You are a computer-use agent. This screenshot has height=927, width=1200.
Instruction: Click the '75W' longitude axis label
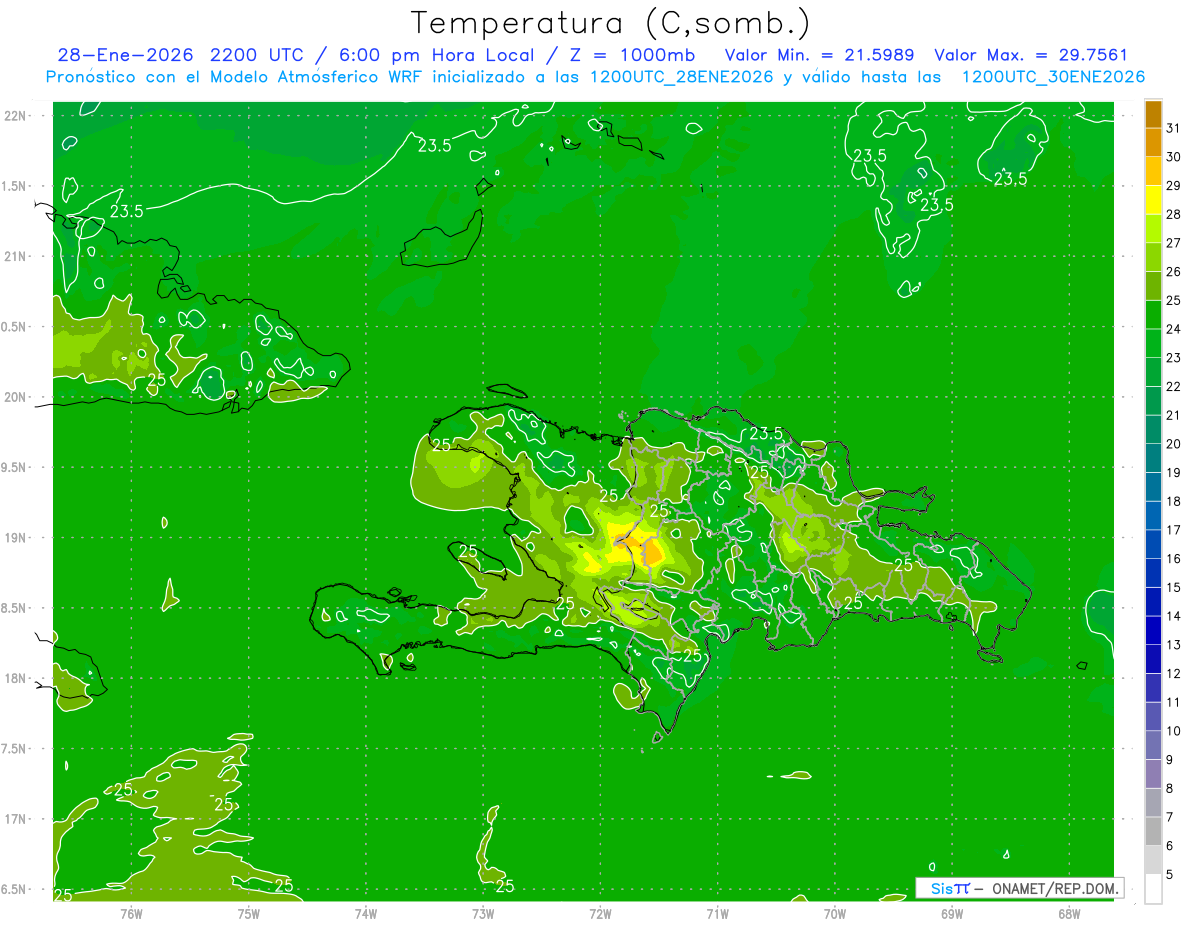coord(249,914)
